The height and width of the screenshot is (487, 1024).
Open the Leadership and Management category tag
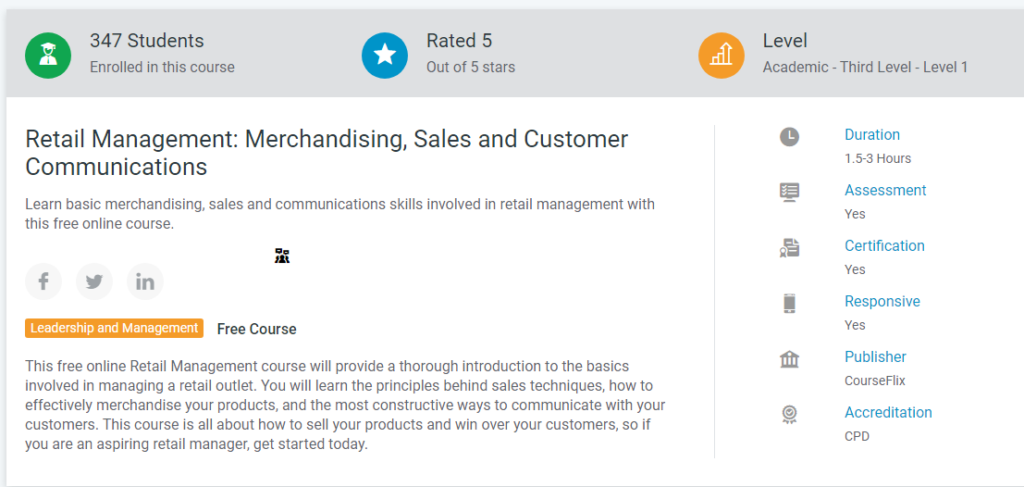pos(114,328)
